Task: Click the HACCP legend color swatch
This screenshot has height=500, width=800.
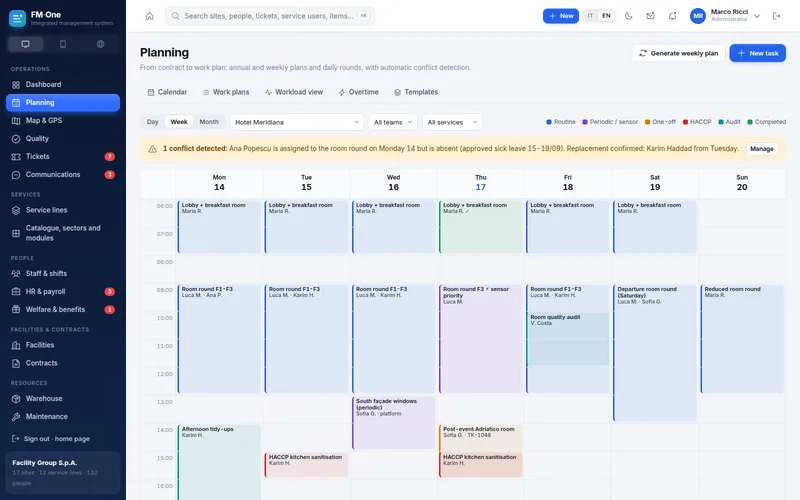Action: point(685,122)
